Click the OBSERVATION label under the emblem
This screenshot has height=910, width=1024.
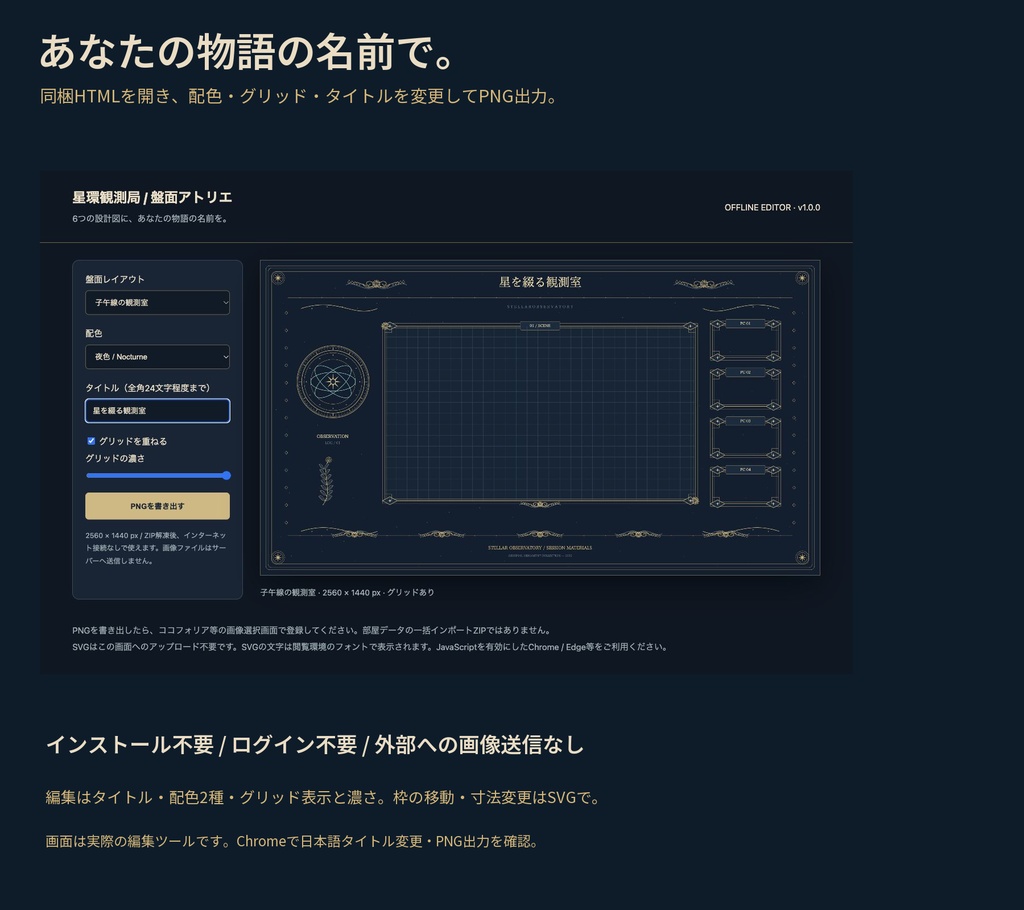point(332,436)
